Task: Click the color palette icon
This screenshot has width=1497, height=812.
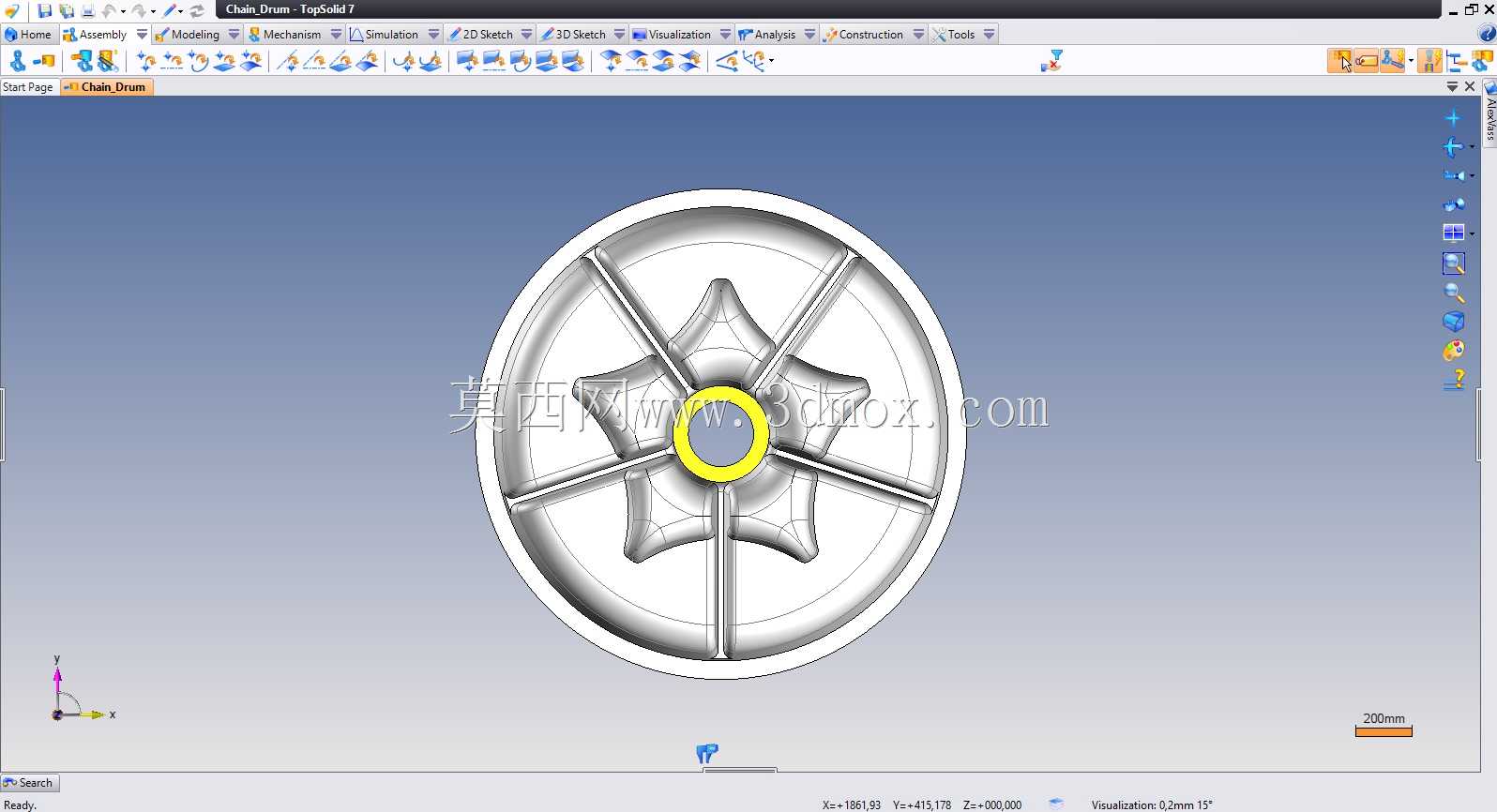Action: pos(1454,351)
